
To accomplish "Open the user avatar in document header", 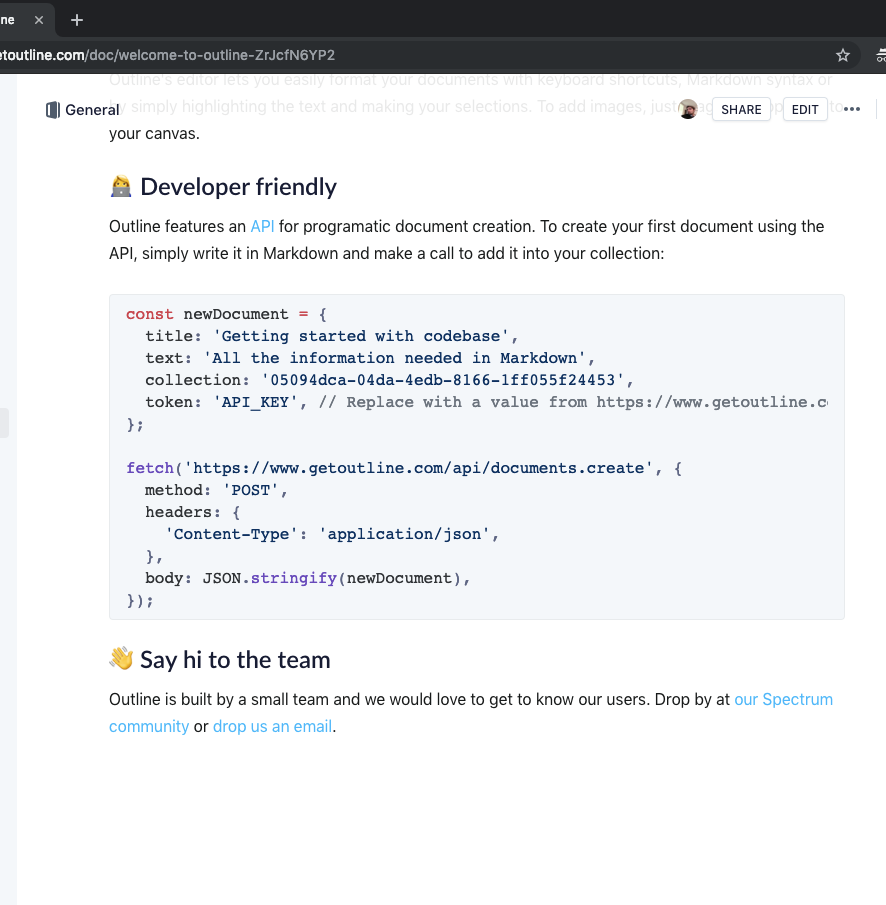I will click(688, 109).
